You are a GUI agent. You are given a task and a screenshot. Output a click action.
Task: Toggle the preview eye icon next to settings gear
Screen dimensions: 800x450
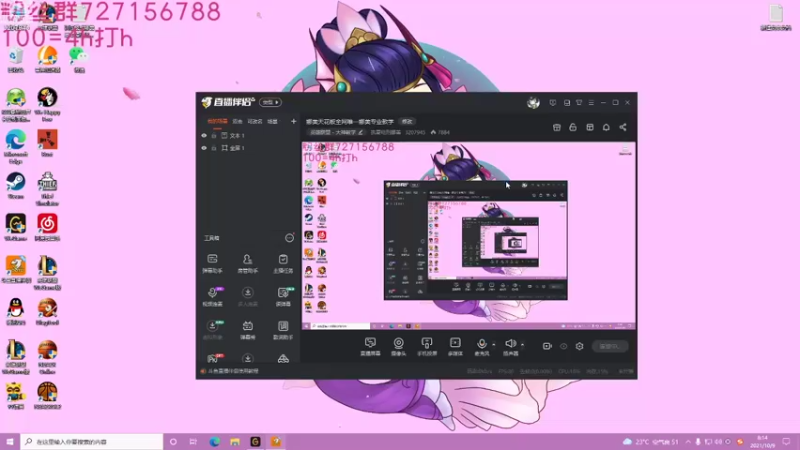(x=563, y=346)
